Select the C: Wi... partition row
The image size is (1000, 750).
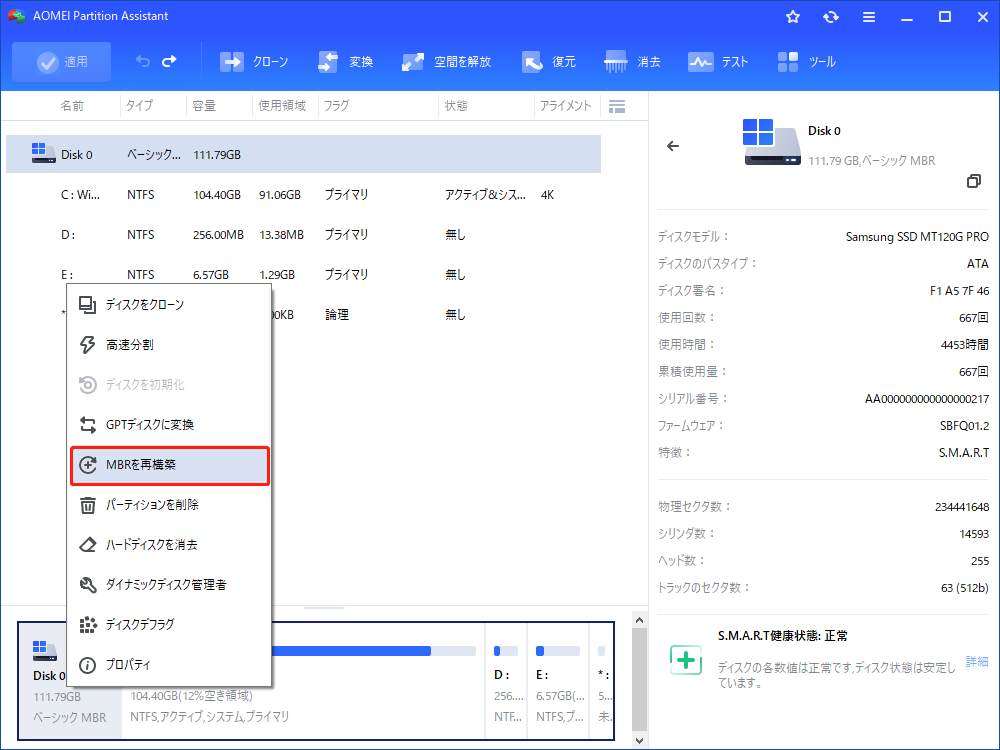click(x=304, y=195)
